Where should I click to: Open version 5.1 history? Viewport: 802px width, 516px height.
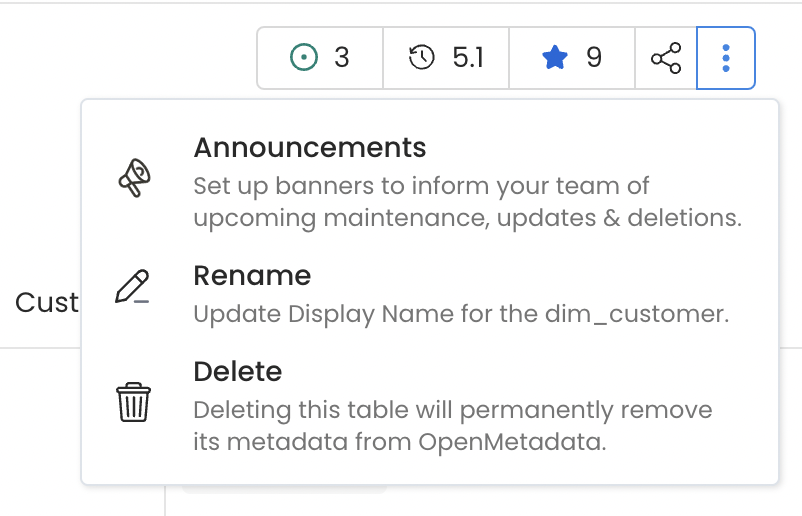point(467,58)
